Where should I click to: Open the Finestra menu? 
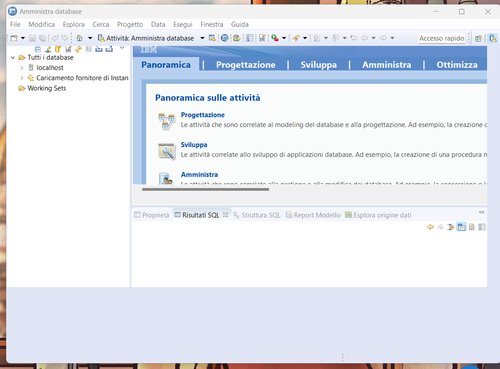(x=212, y=24)
